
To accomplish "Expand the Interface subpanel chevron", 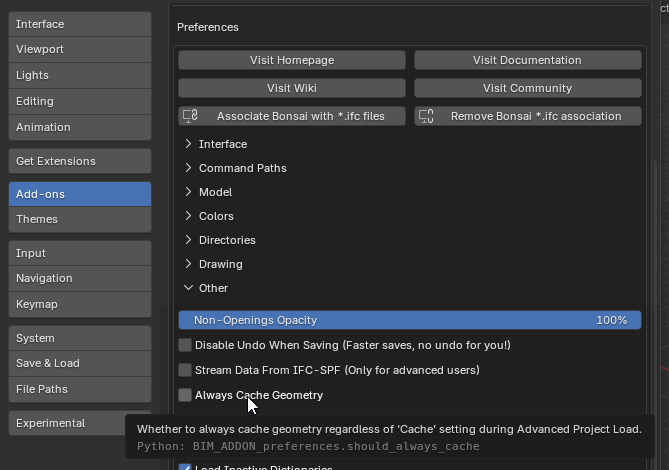I will 188,144.
